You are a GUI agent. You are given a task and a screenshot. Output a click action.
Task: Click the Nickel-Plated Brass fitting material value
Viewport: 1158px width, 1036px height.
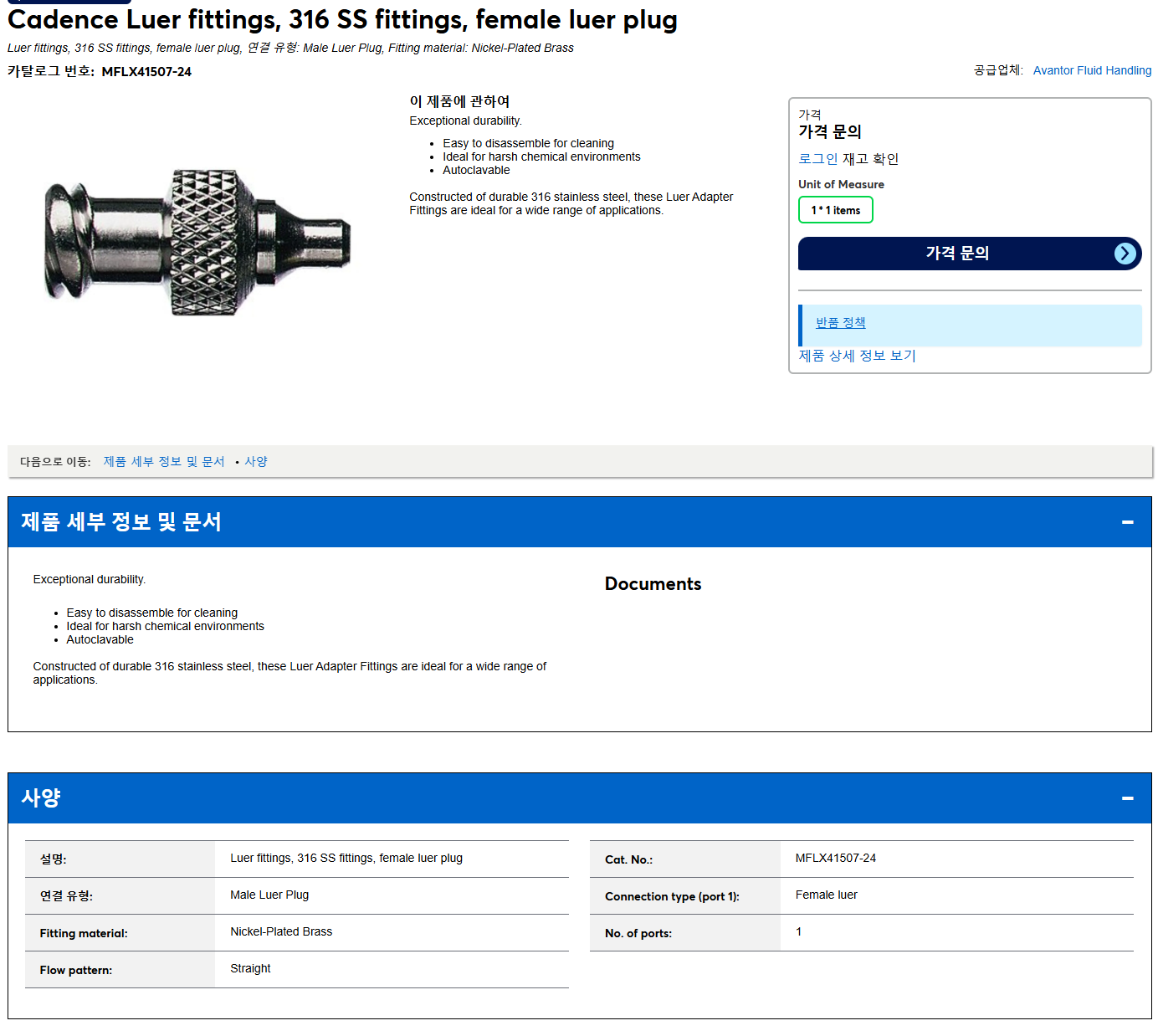[x=281, y=931]
